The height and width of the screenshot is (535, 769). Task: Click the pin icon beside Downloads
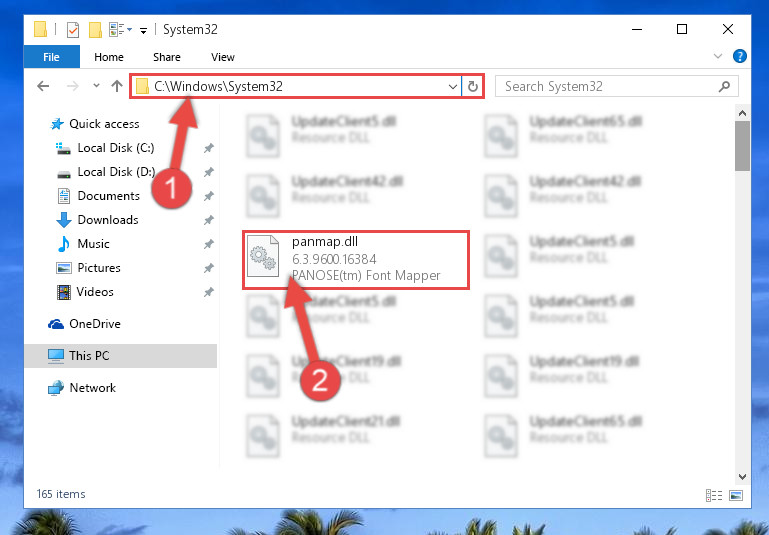209,220
